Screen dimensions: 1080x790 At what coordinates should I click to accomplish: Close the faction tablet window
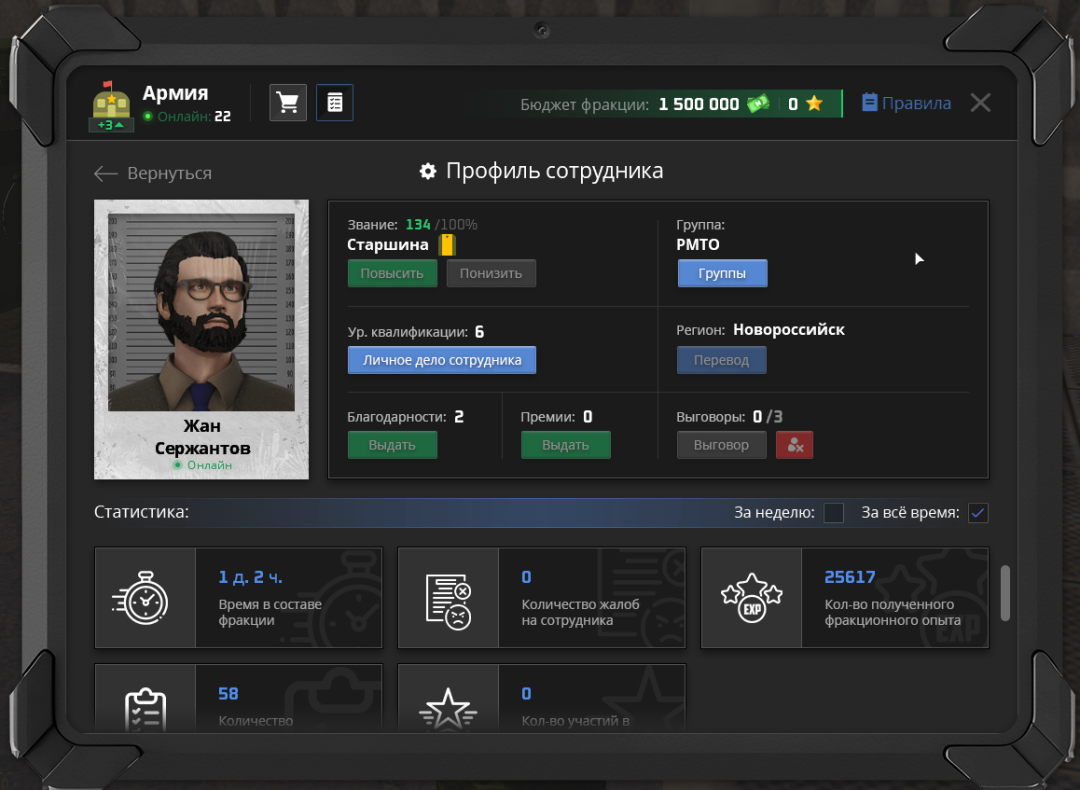980,103
